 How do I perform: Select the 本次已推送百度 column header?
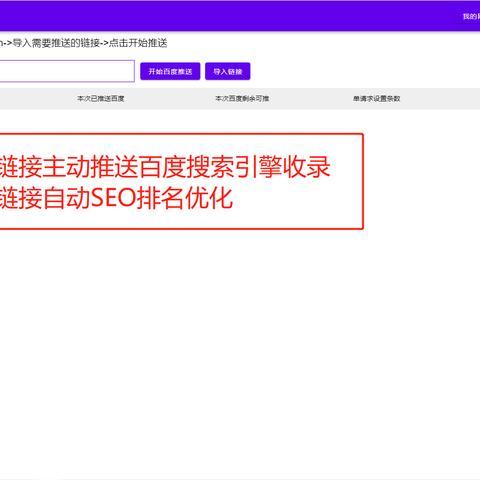click(x=101, y=99)
